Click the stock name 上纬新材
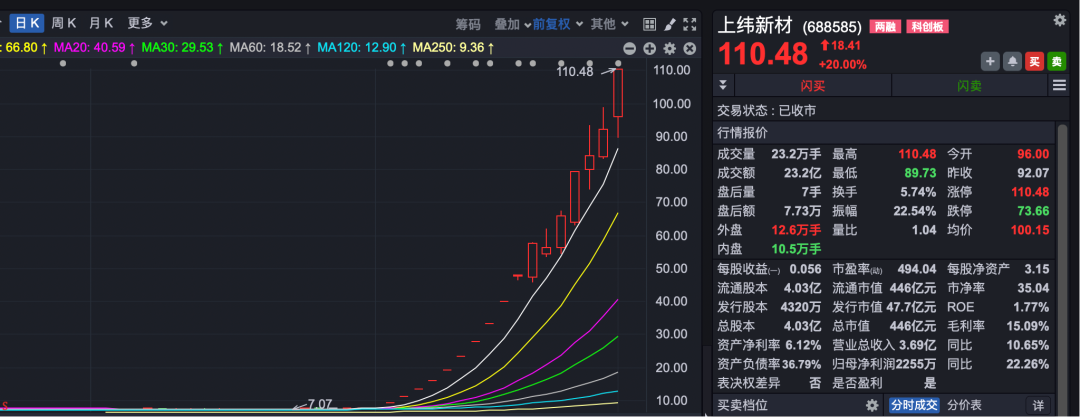The width and height of the screenshot is (1080, 417). (x=757, y=26)
